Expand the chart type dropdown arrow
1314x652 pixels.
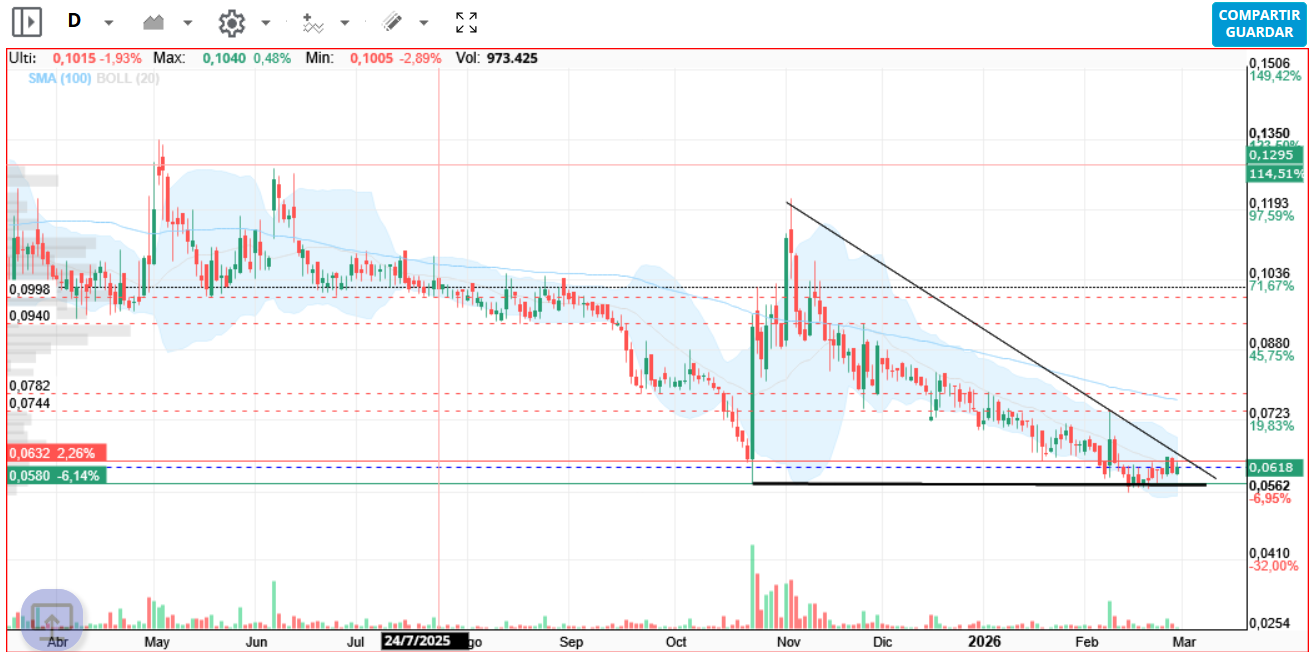(187, 22)
